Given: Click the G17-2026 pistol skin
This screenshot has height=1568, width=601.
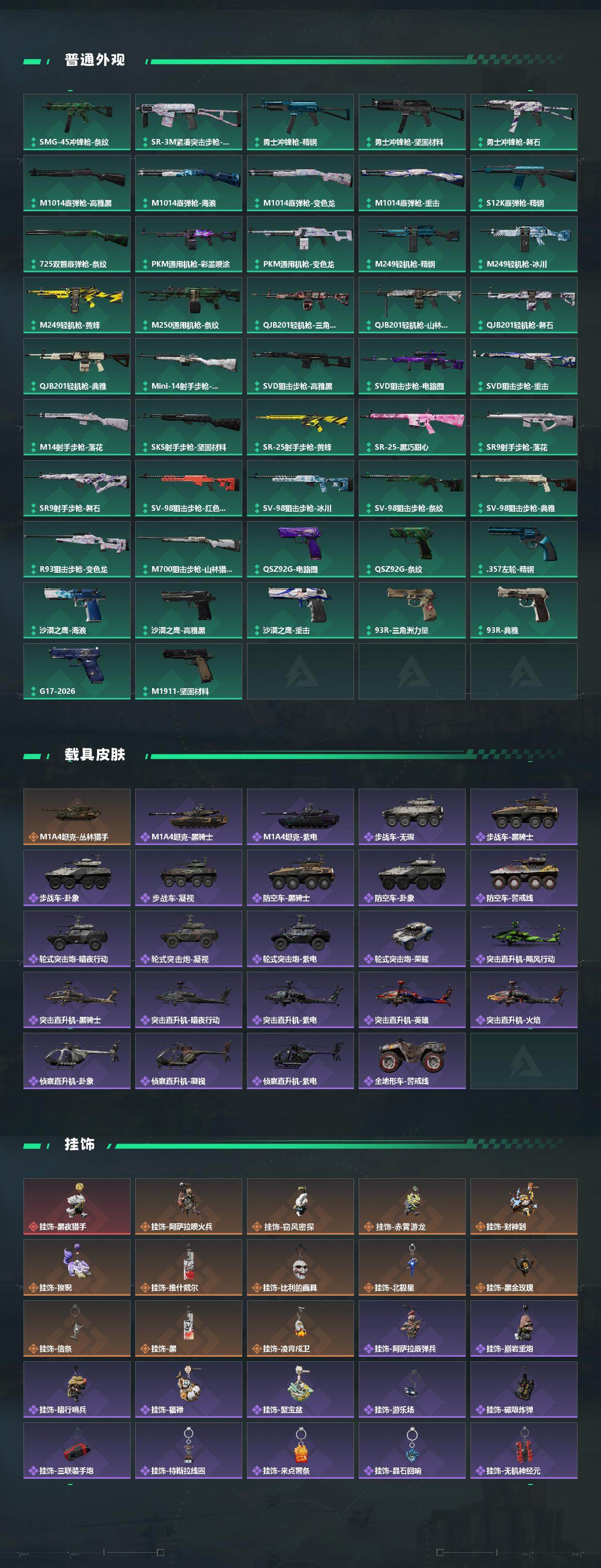Looking at the screenshot, I should (77, 671).
